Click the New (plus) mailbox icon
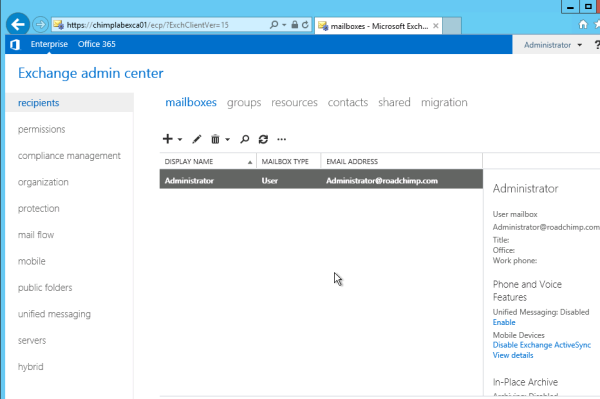The image size is (600, 399). tap(168, 139)
